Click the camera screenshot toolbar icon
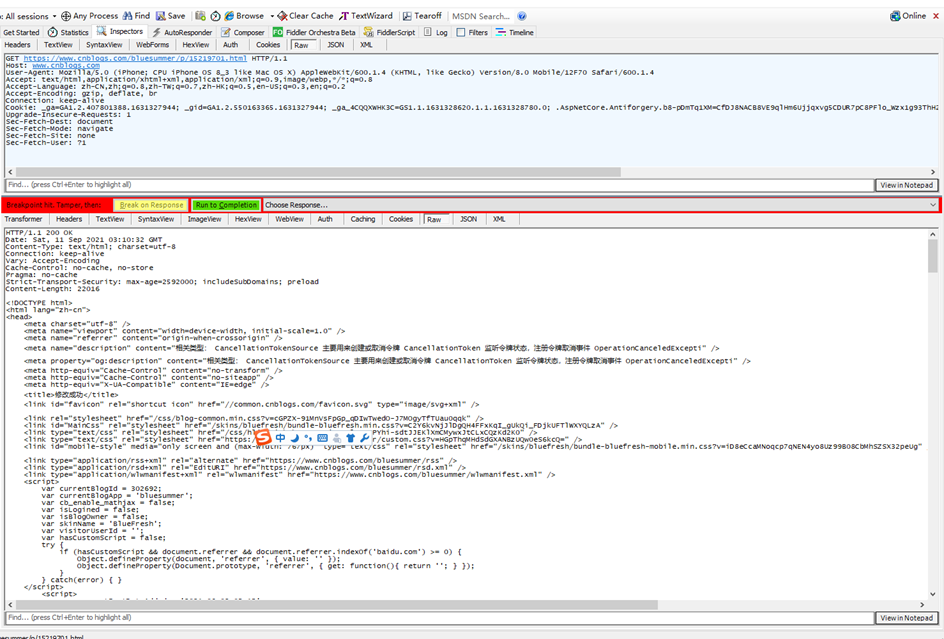This screenshot has height=639, width=944. (200, 16)
